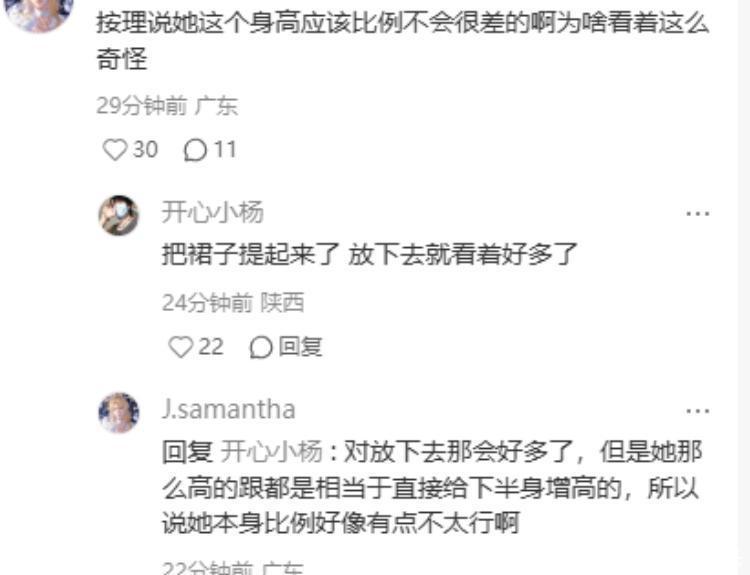Click the username 开心小杨 above the comment
The height and width of the screenshot is (575, 750).
(212, 212)
